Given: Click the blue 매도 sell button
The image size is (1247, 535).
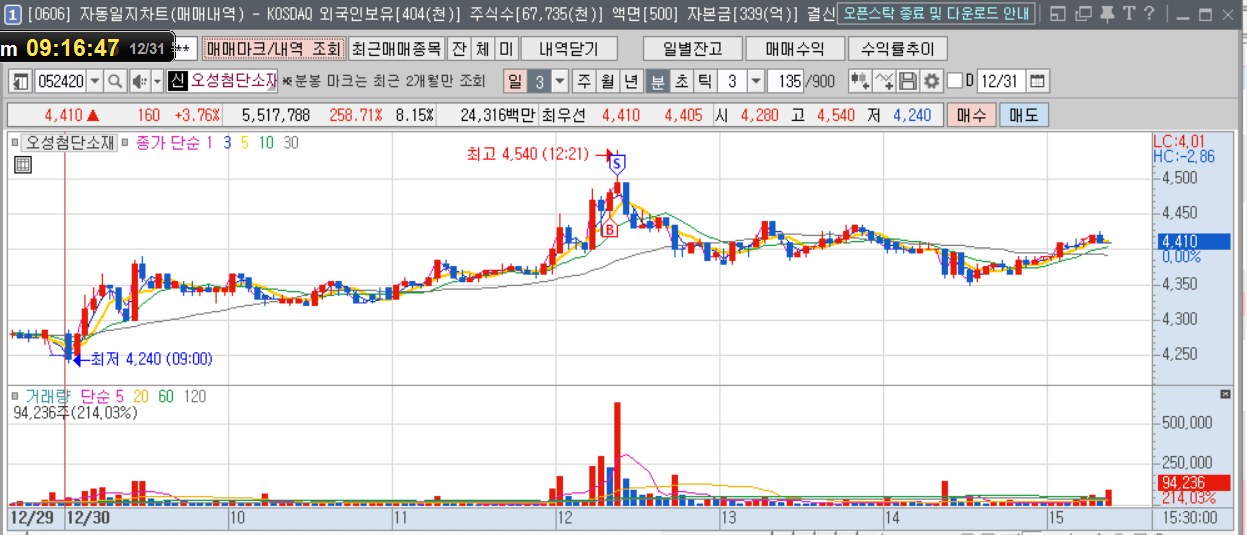Looking at the screenshot, I should (x=1024, y=115).
